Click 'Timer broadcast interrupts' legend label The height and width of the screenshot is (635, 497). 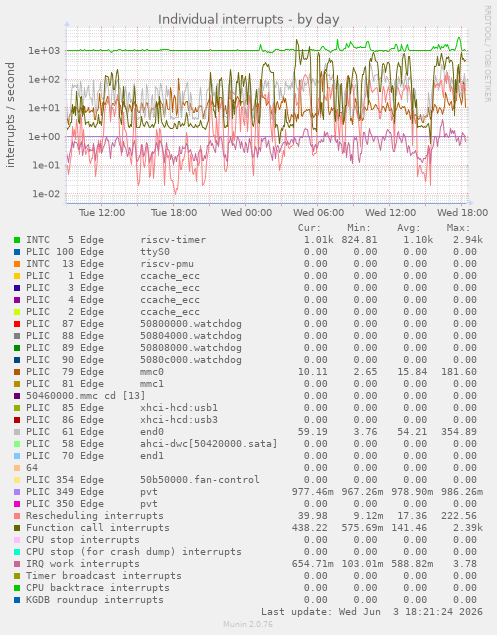[104, 576]
